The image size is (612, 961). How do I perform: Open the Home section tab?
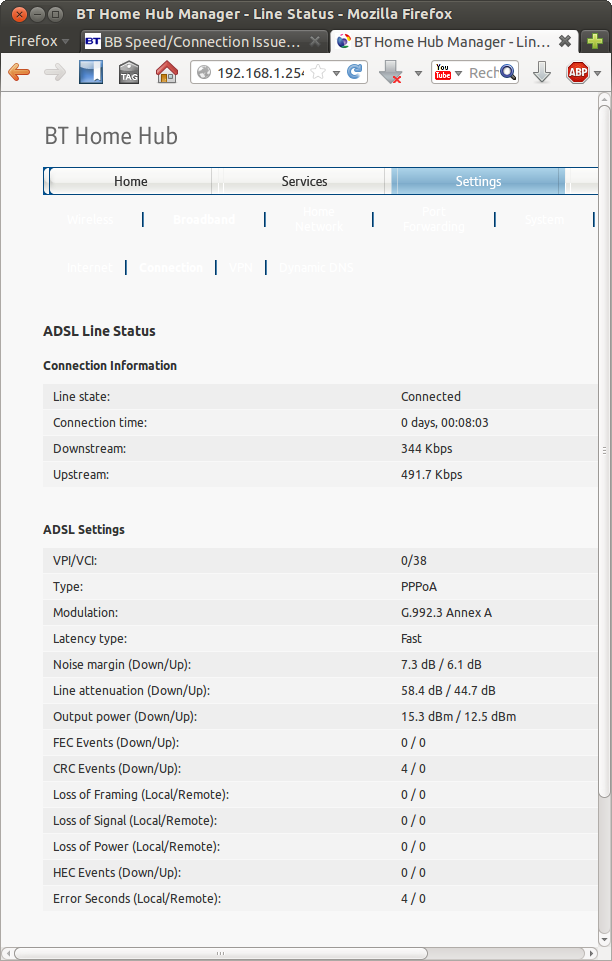(x=130, y=181)
